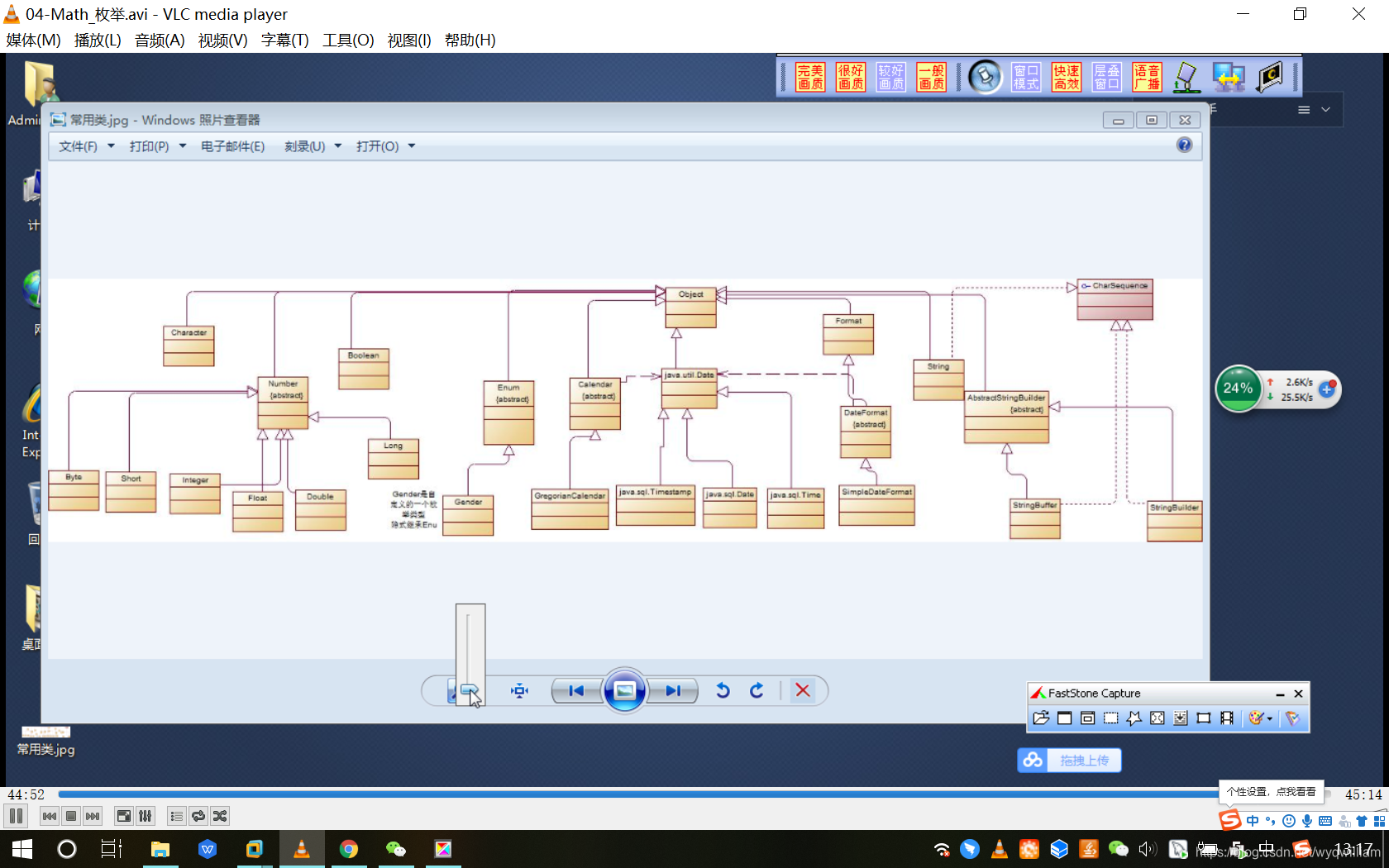
Task: Capture freehand region in FastStone
Action: (x=1134, y=718)
